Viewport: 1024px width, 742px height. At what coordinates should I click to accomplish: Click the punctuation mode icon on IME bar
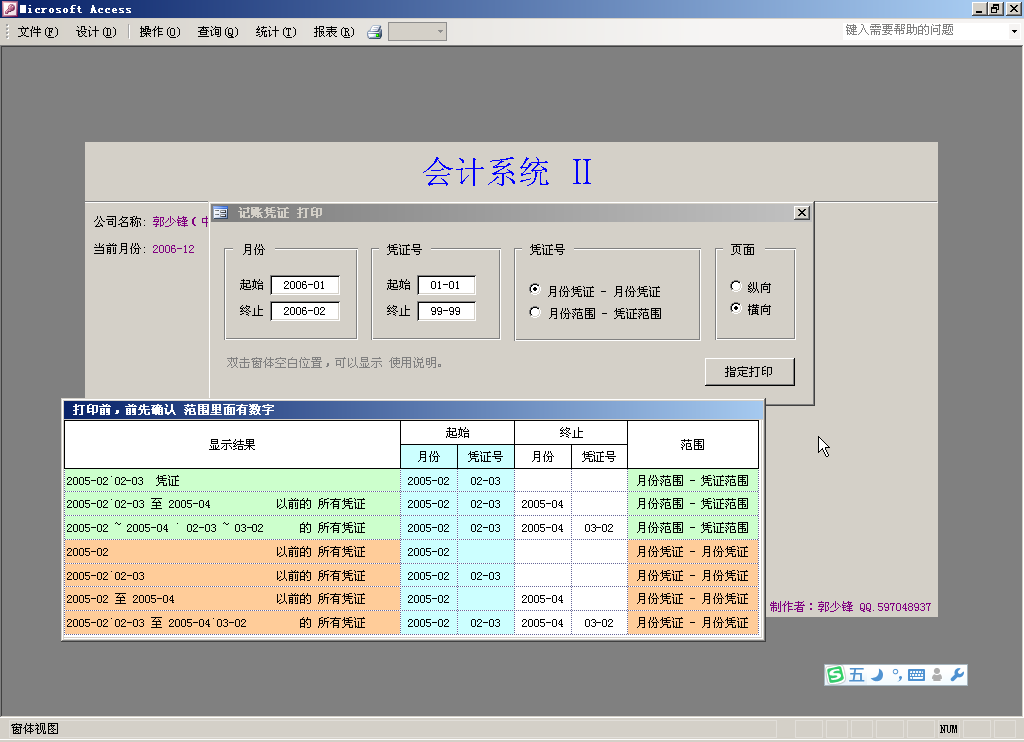click(896, 674)
